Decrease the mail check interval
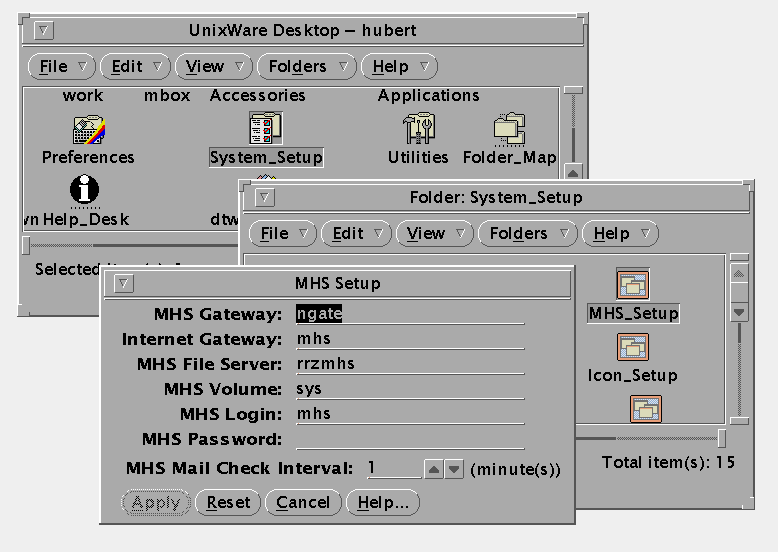Viewport: 778px width, 552px height. 454,468
